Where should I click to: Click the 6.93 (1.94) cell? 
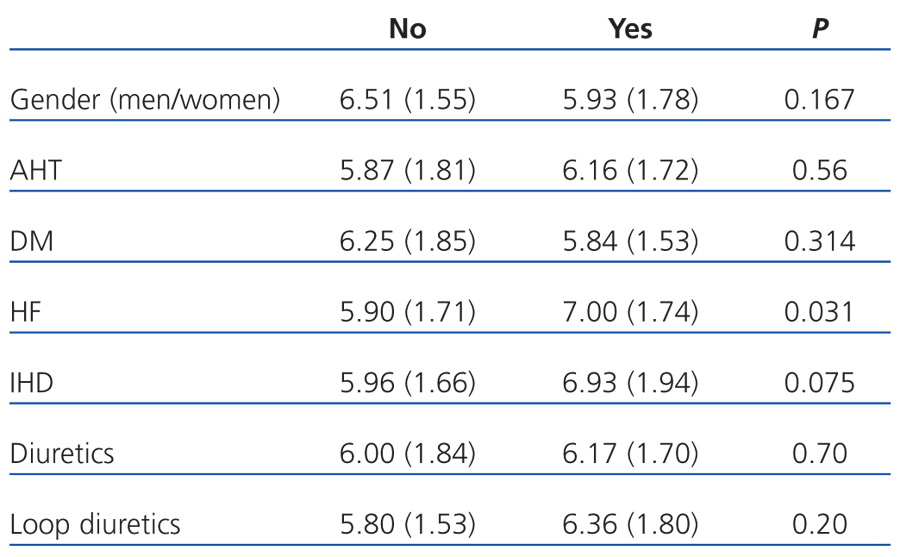click(x=630, y=384)
